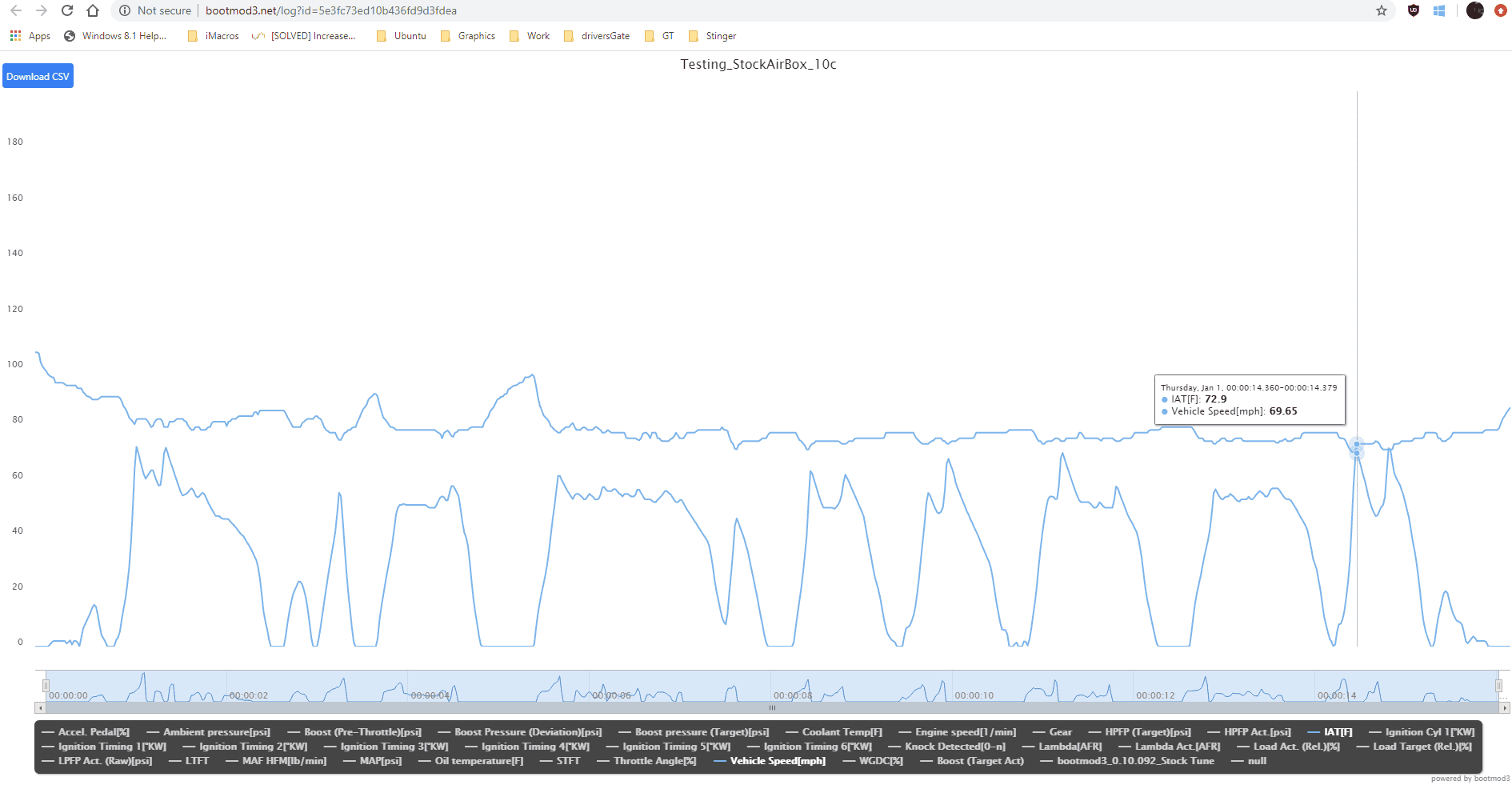
Task: Open the Windows 8.1 Help bookmark
Action: pos(115,36)
